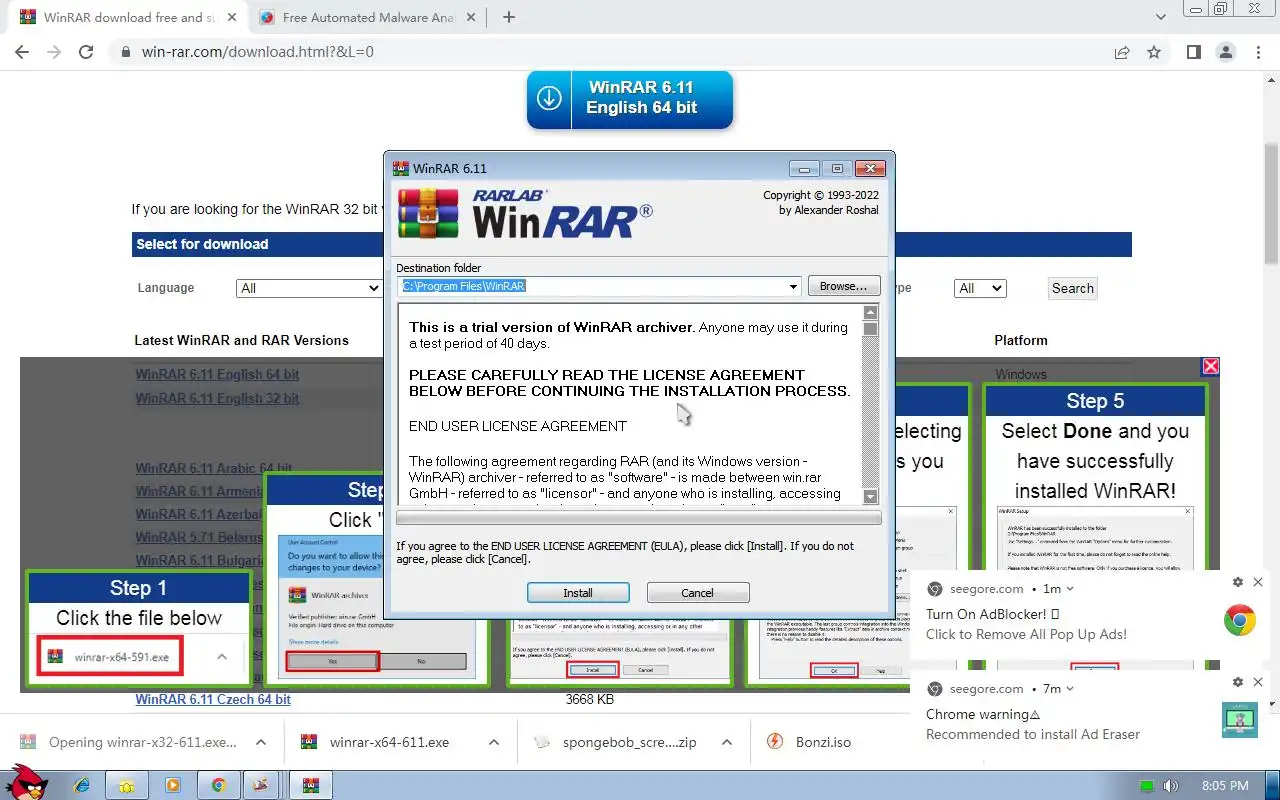Image resolution: width=1280 pixels, height=800 pixels.
Task: Click the 3668 KB size text
Action: coord(590,699)
